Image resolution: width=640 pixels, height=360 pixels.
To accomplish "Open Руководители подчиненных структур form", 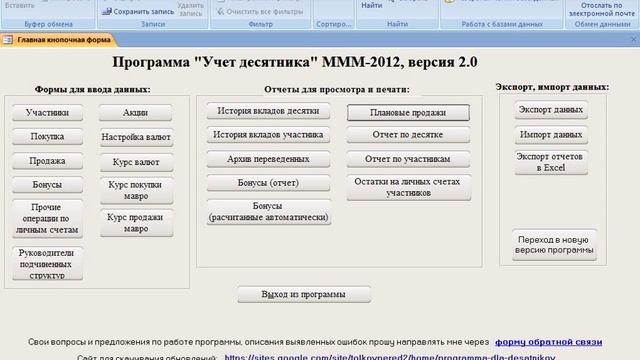I will point(47,264).
